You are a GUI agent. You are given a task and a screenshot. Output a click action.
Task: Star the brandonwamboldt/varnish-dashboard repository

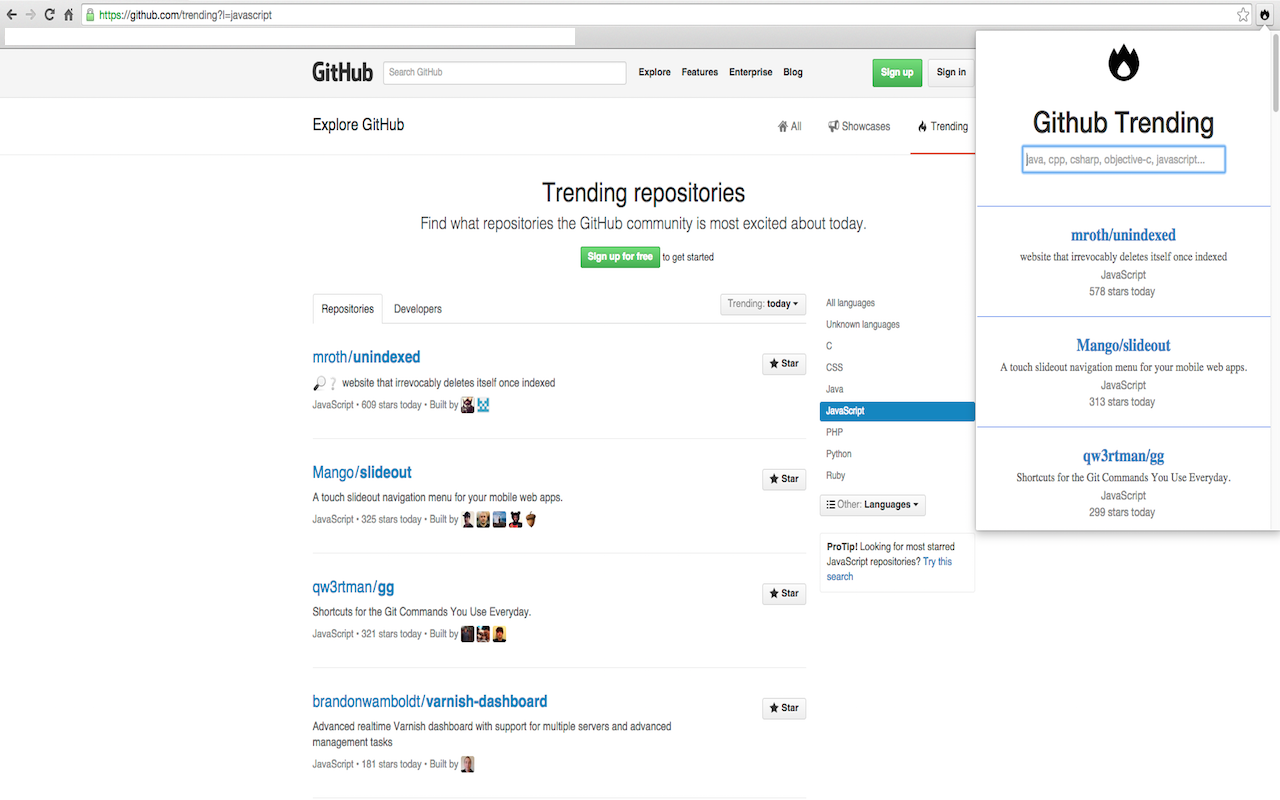pyautogui.click(x=784, y=708)
